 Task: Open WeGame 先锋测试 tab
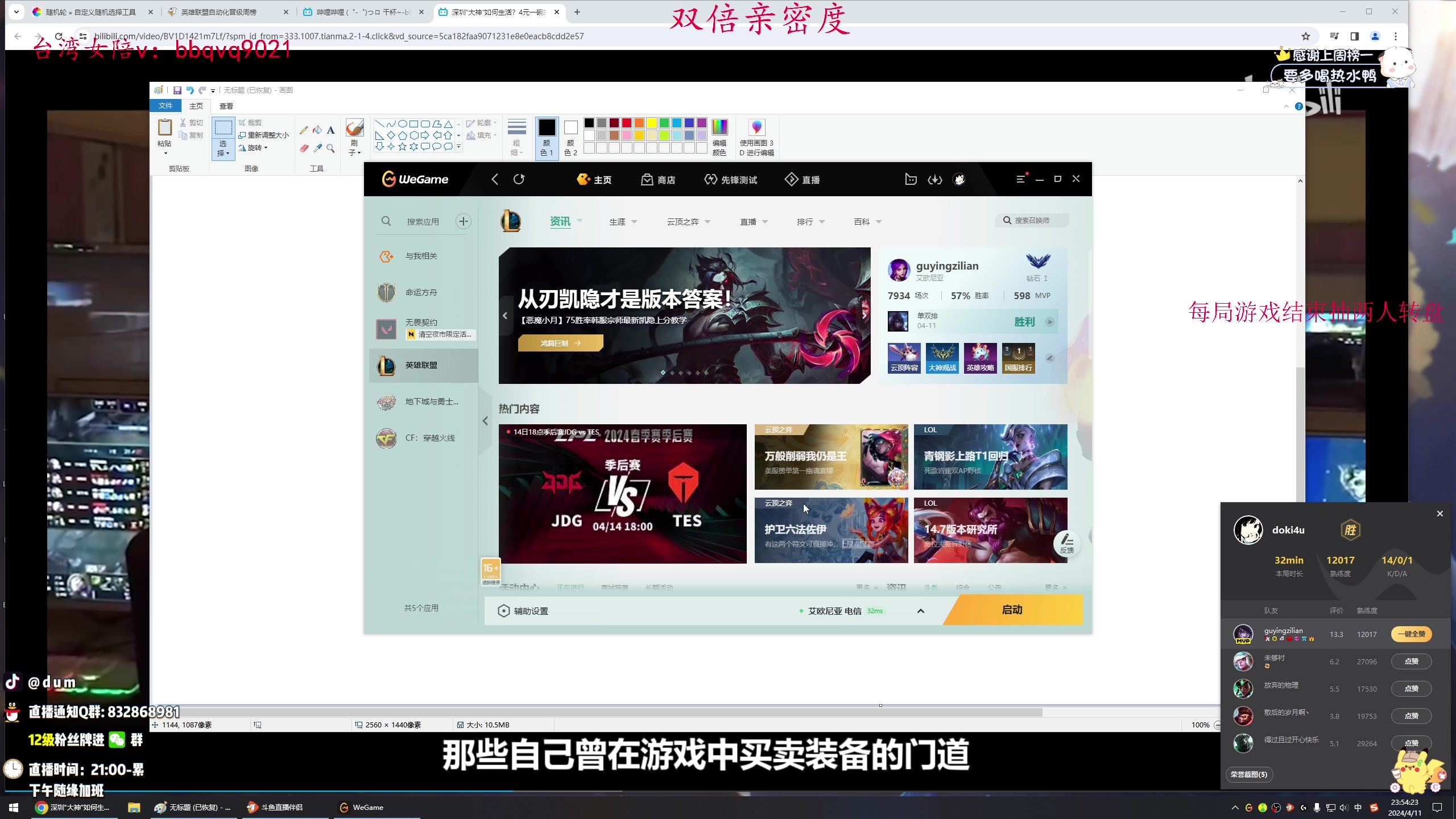pyautogui.click(x=731, y=180)
